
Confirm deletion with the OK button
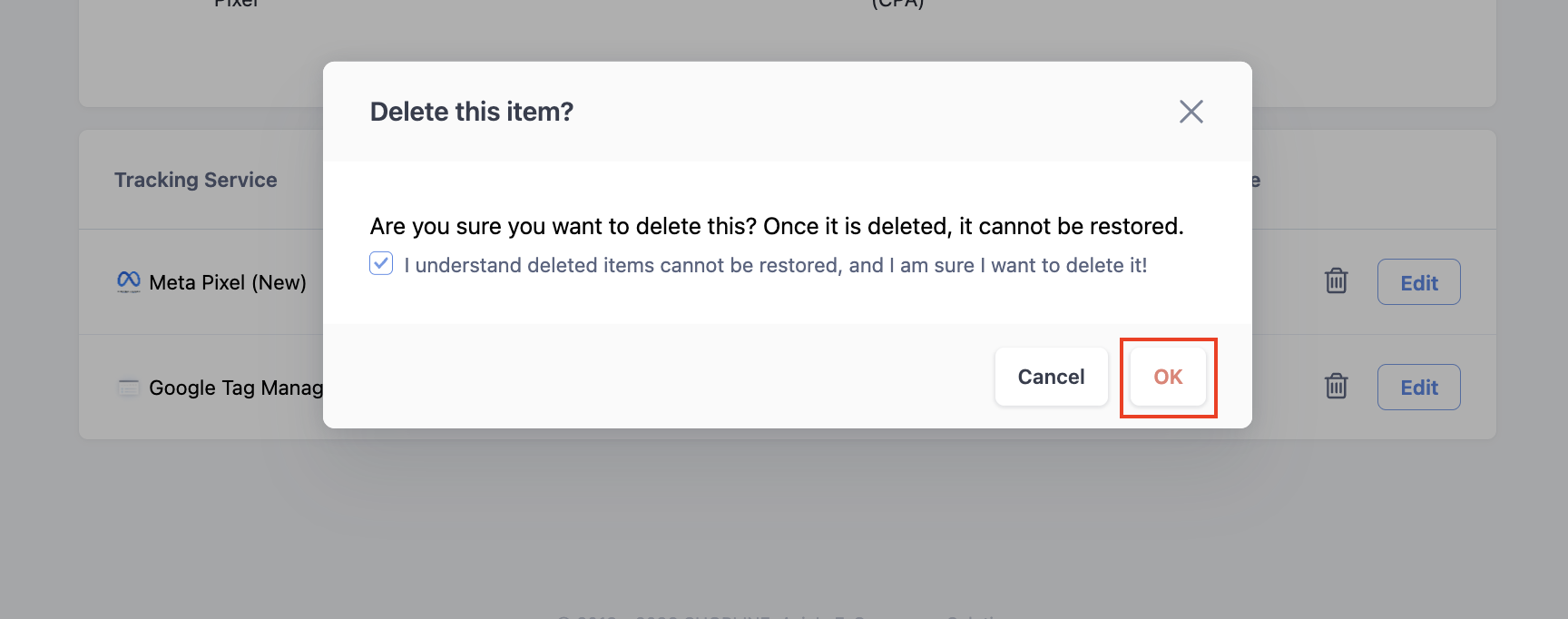coord(1168,377)
